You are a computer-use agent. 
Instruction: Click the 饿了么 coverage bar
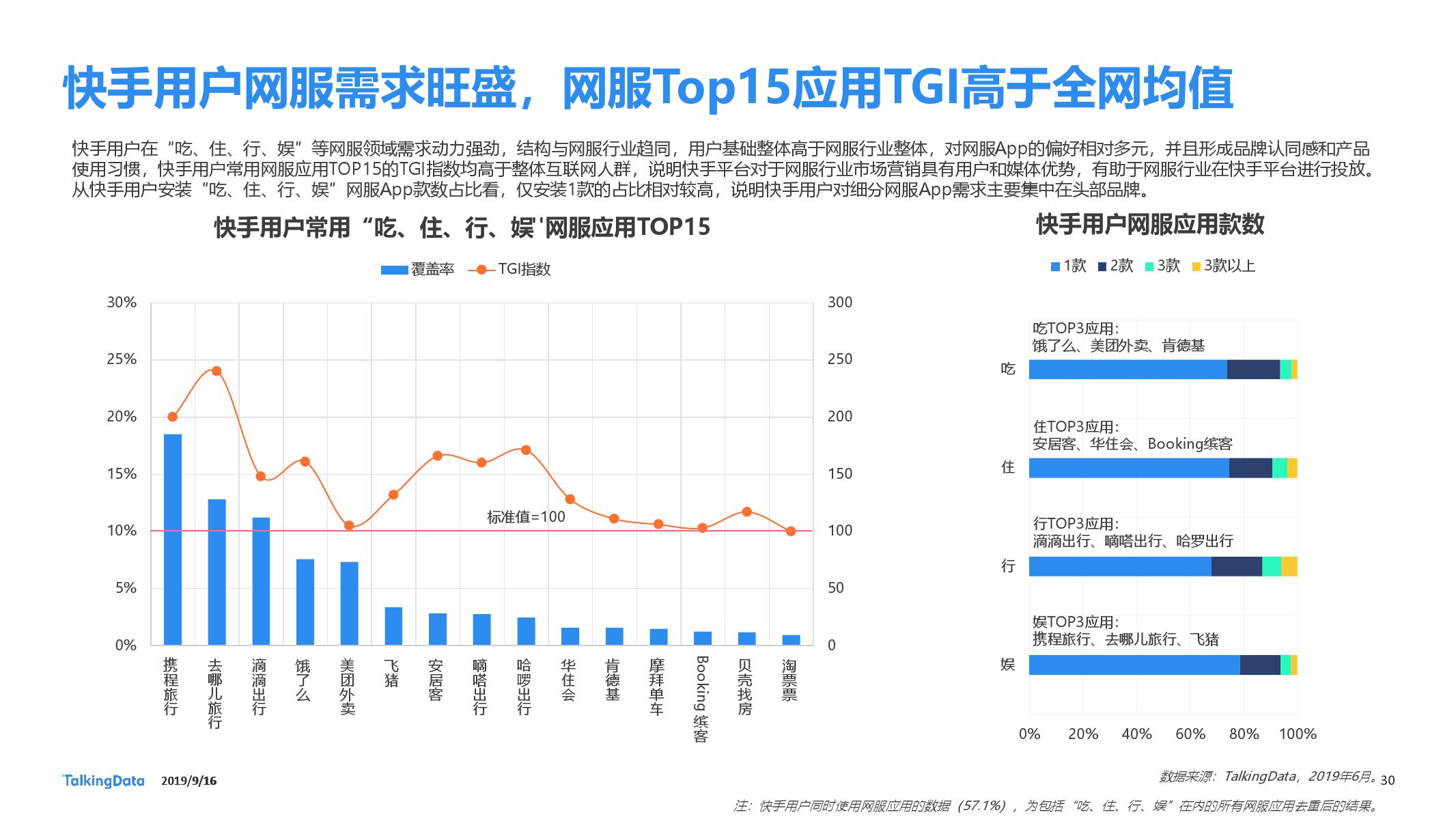[305, 602]
